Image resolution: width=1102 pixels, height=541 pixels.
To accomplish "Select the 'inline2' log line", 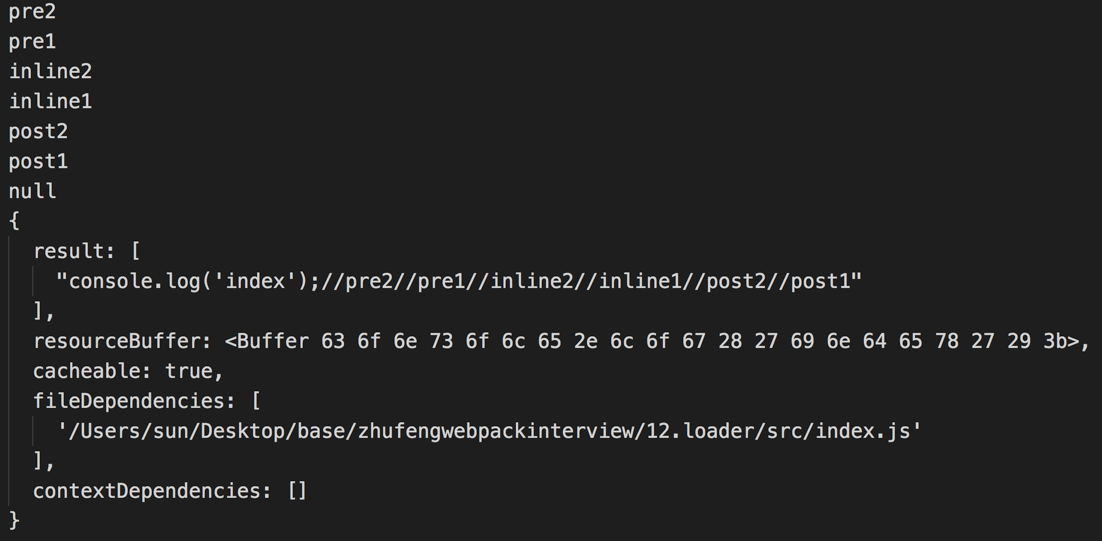I will tap(50, 72).
